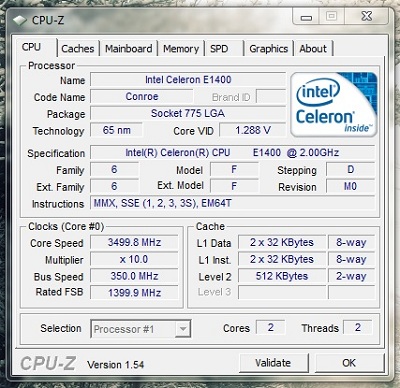Click the Ext. Family value 6
Viewport: 400px width, 388px height.
pyautogui.click(x=114, y=186)
